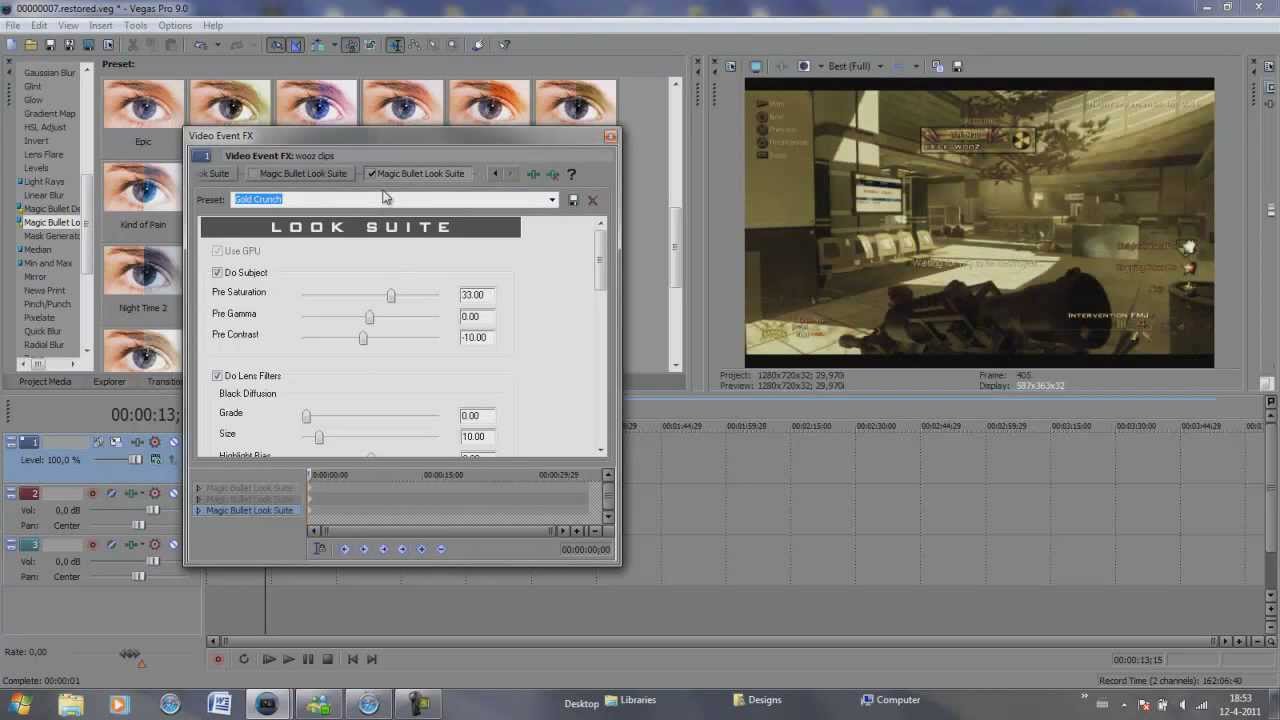Click the Video Preview on External Monitor icon
The image size is (1280, 720).
point(756,67)
